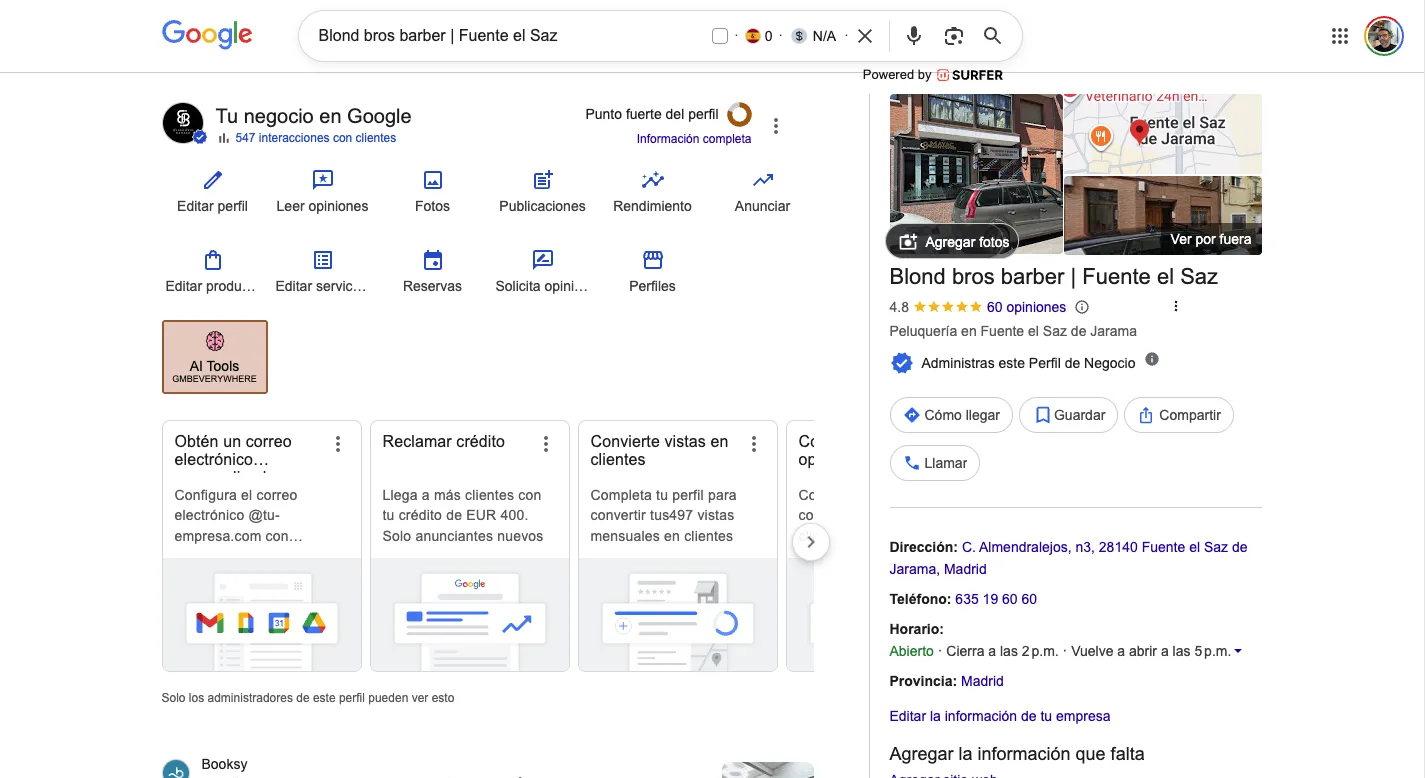Screen dimensions: 1425x778
Task: Start voice search with microphone icon
Action: click(x=913, y=36)
